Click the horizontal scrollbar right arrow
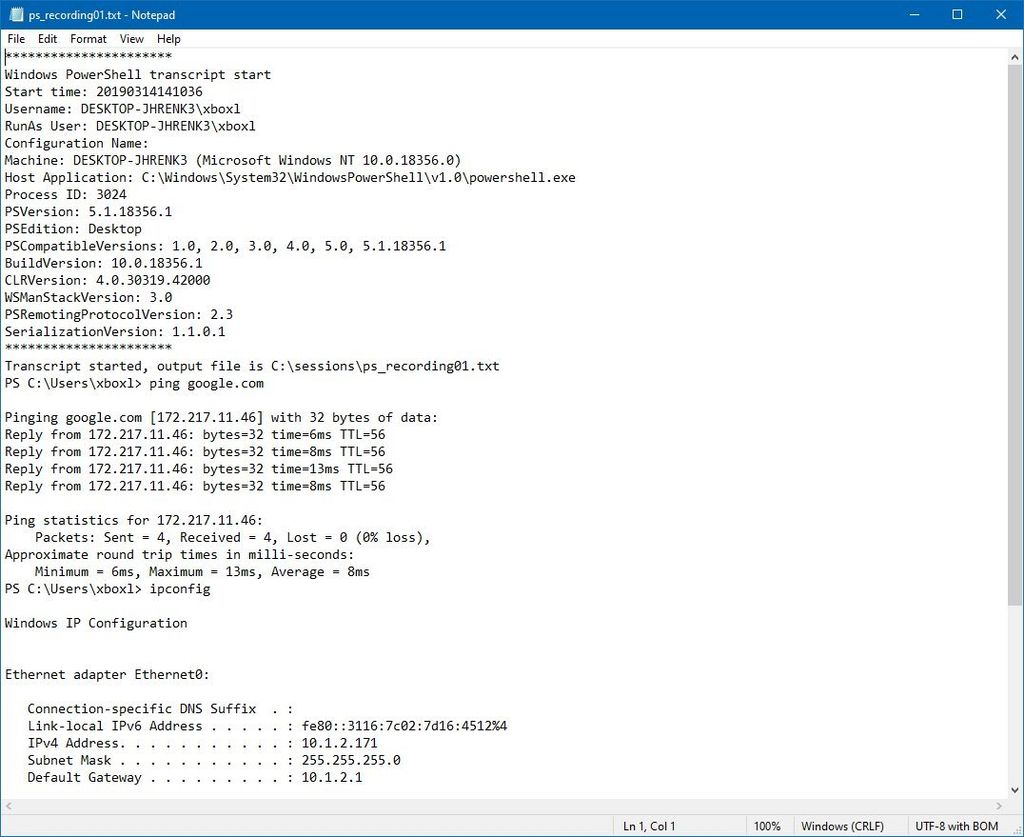 pos(999,806)
